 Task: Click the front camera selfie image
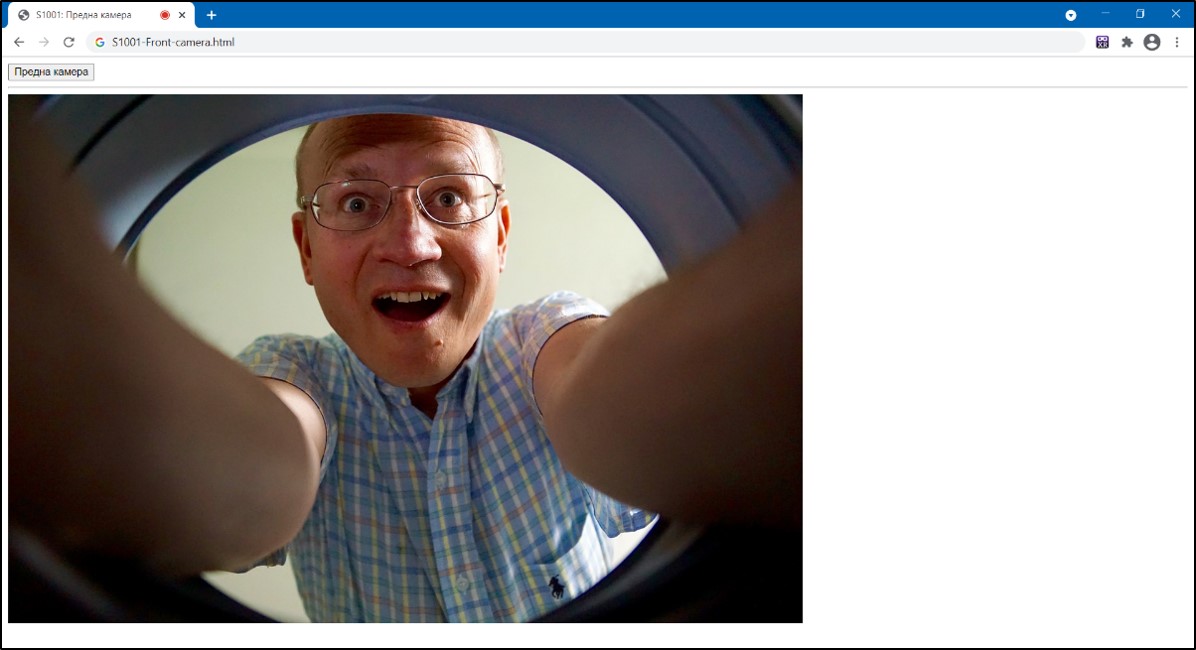click(x=405, y=358)
